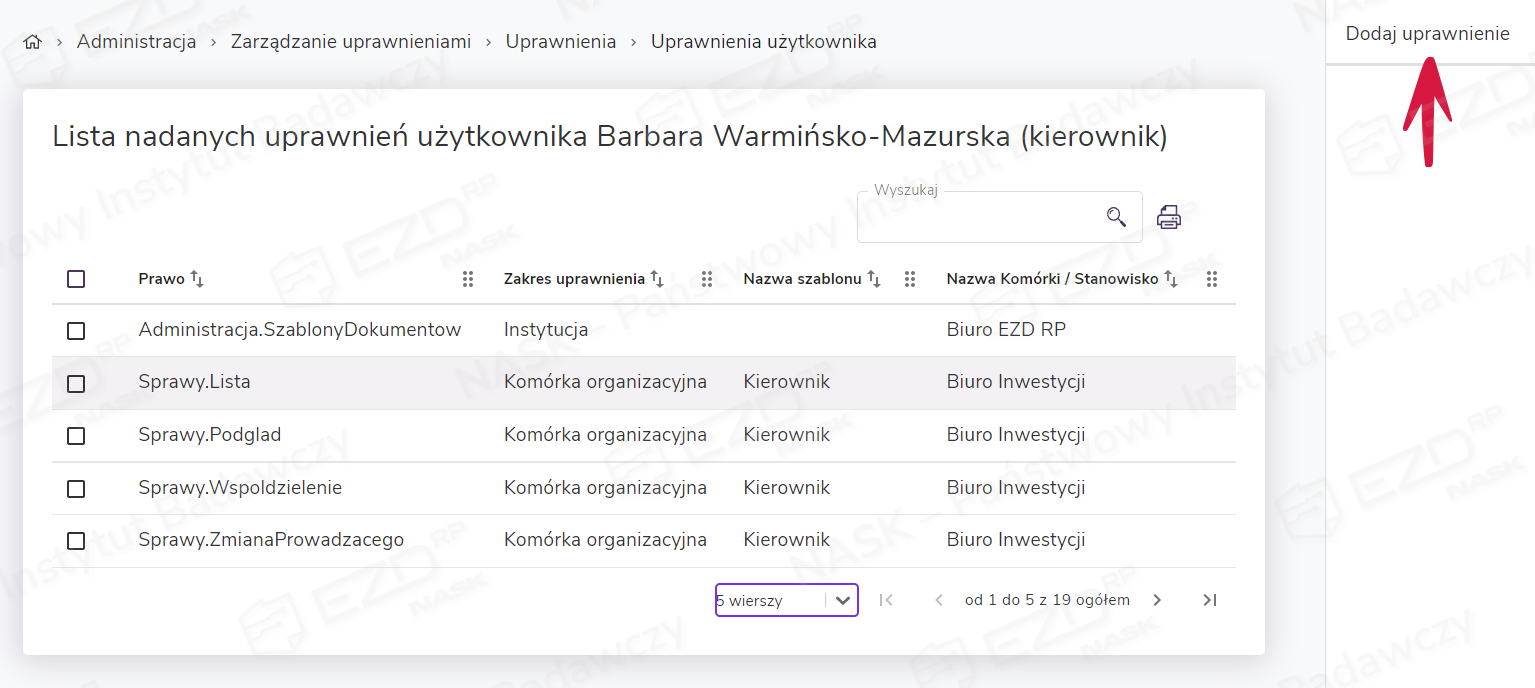This screenshot has width=1535, height=688.
Task: Check the Administracja.SzablonyDokumentow row checkbox
Action: click(x=76, y=331)
